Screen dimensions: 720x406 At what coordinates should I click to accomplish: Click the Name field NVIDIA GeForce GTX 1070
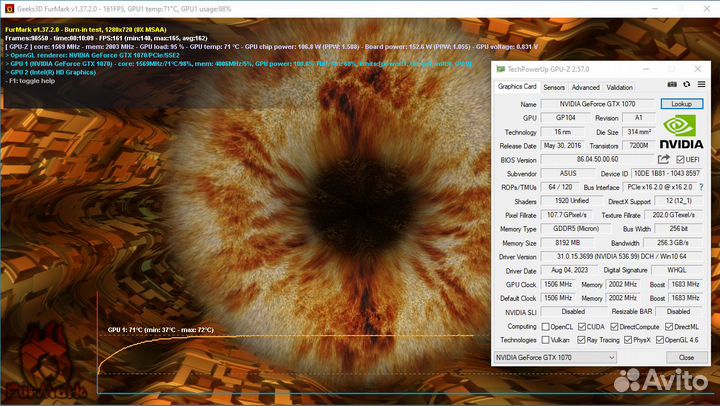[x=597, y=104]
